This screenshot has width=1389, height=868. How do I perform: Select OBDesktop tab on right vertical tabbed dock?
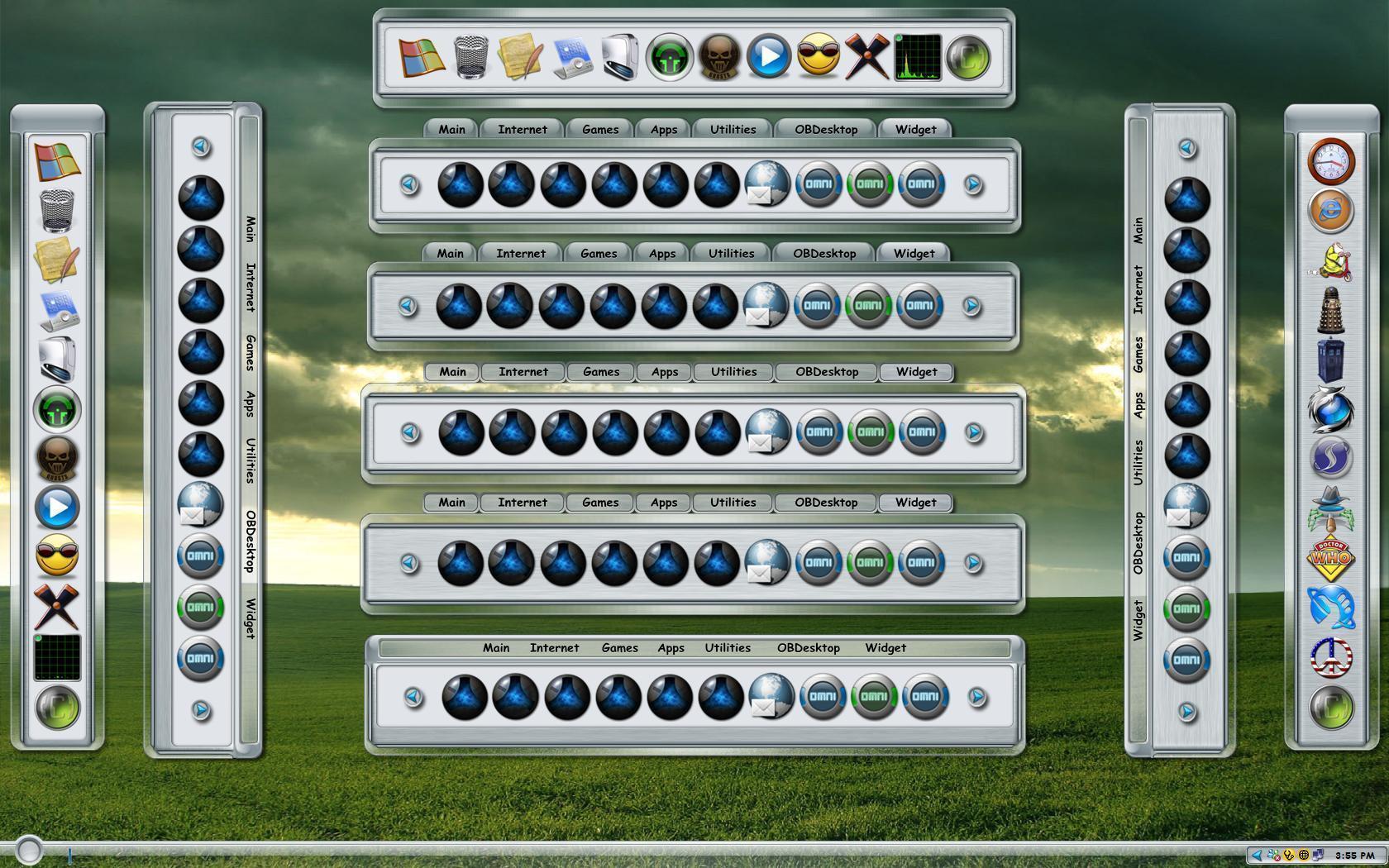click(1138, 543)
